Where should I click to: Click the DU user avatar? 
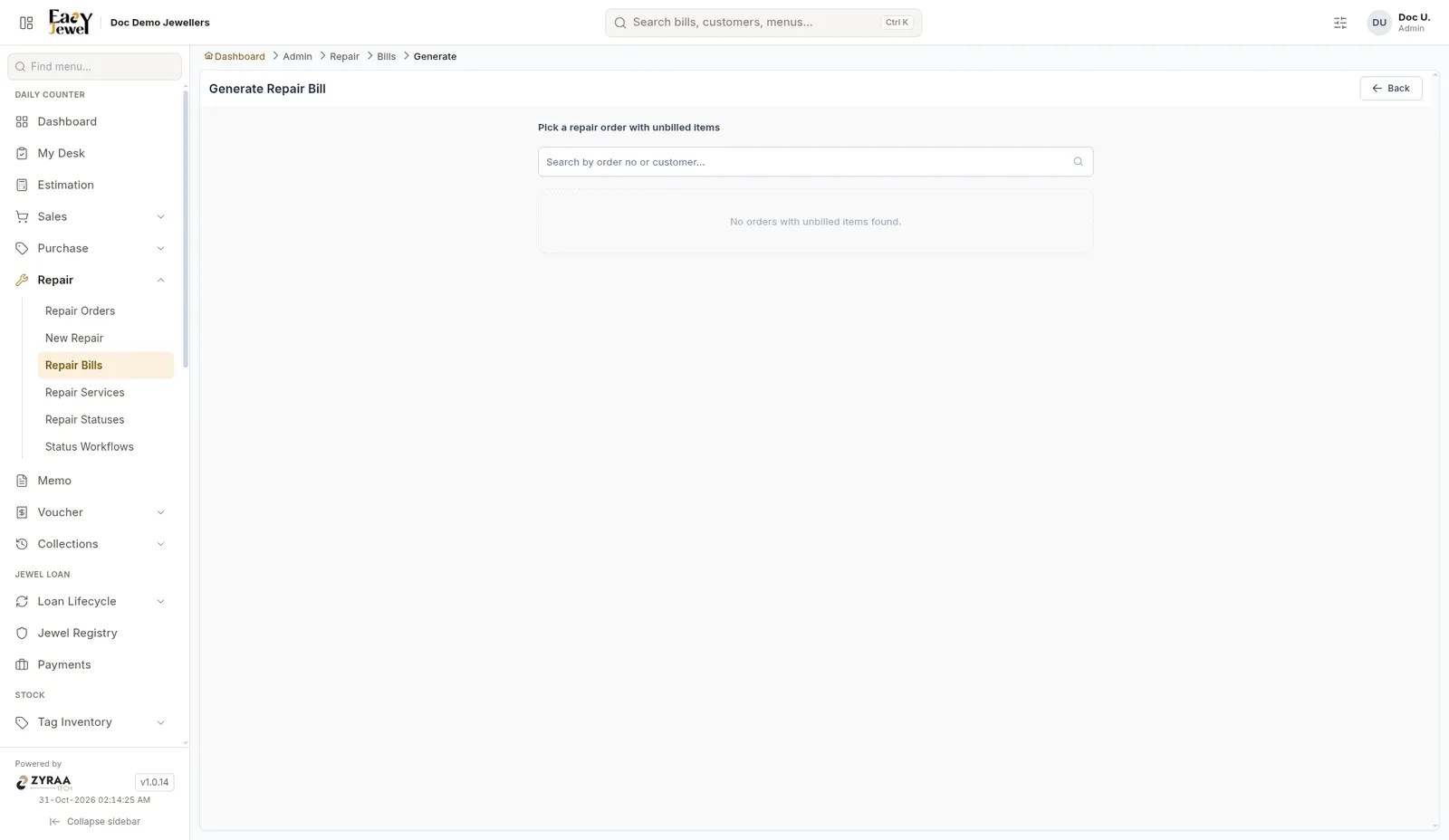tap(1379, 23)
